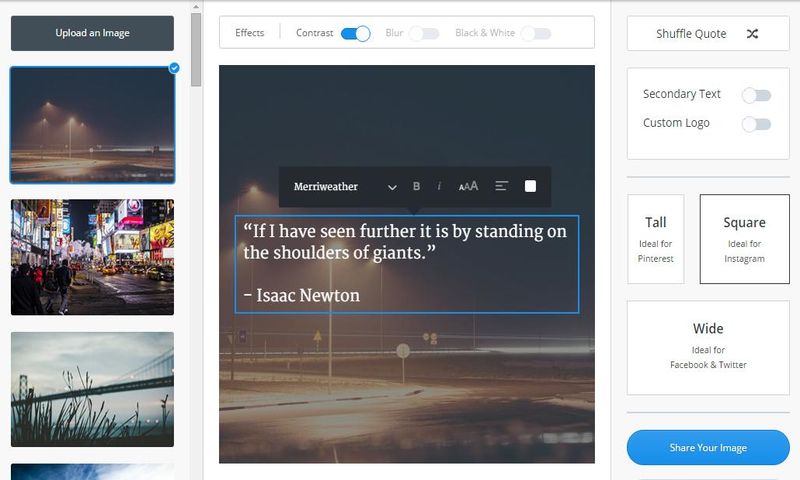The width and height of the screenshot is (800, 480).
Task: Enable the Blur effect switch
Action: (423, 34)
